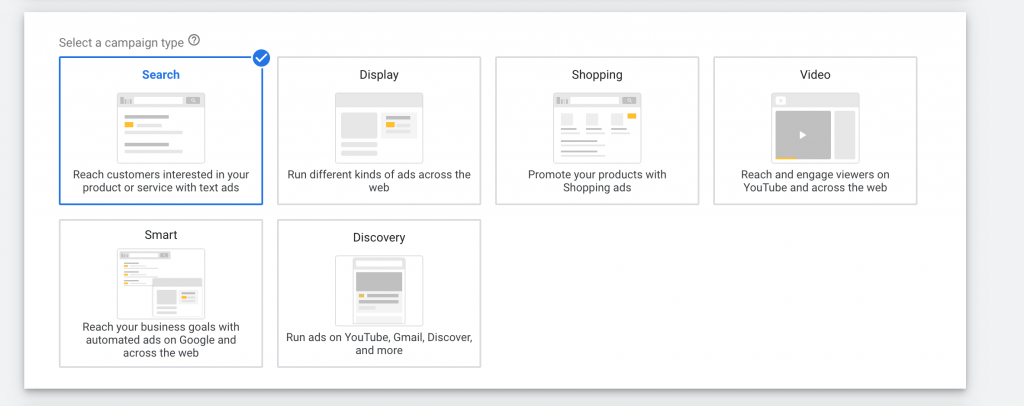Click the Display card title text

click(379, 74)
